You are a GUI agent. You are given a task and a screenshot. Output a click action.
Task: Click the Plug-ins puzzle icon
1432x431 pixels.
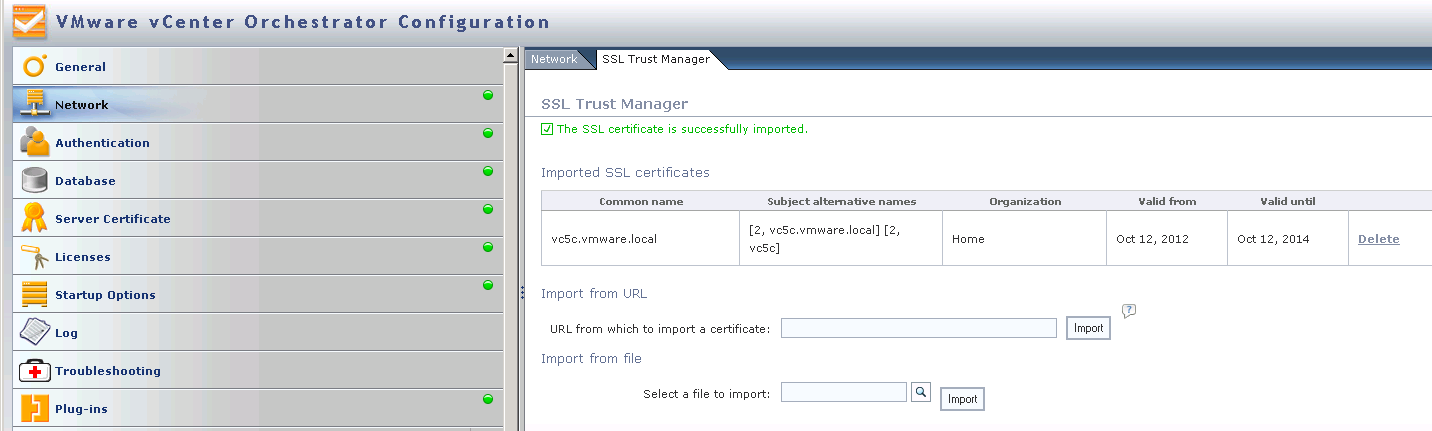35,408
